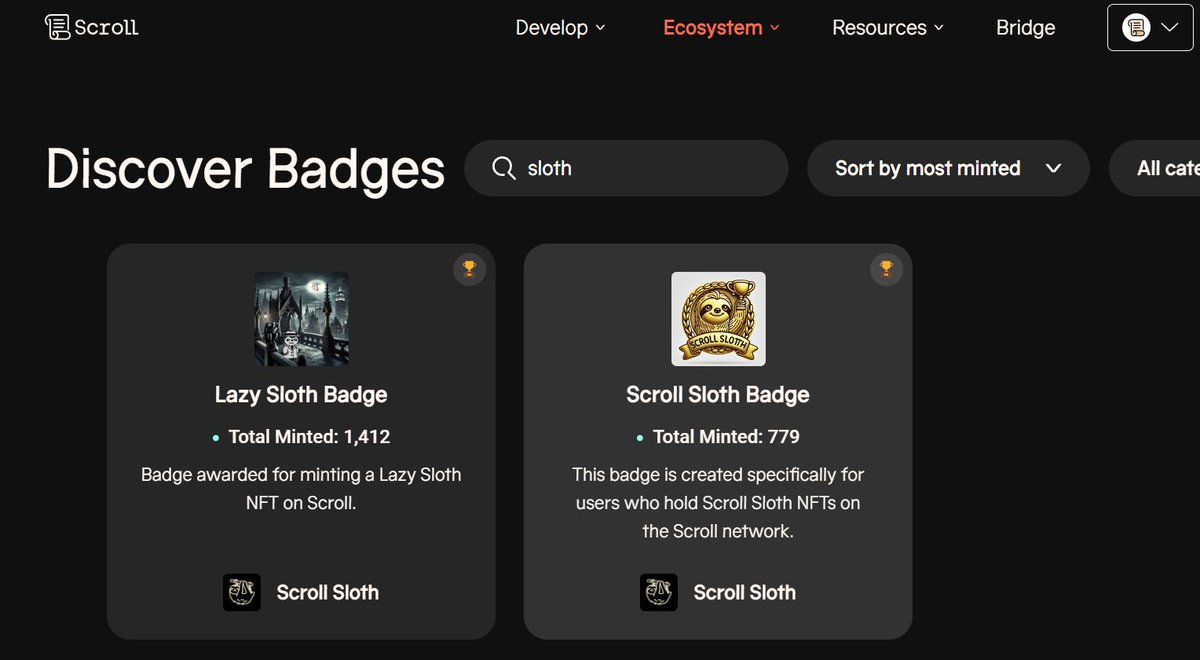Click the scroll avatar icon in header
Viewport: 1200px width, 660px height.
click(1135, 28)
